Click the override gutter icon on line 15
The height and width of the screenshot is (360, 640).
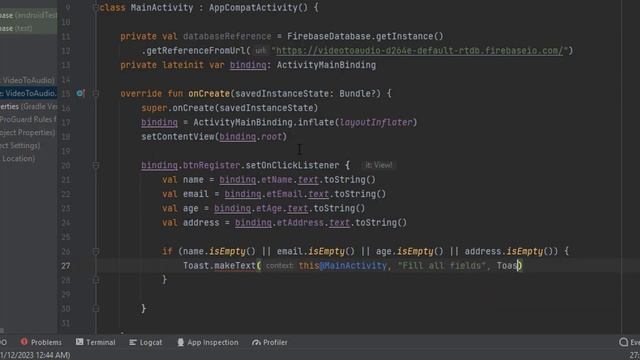[80, 93]
